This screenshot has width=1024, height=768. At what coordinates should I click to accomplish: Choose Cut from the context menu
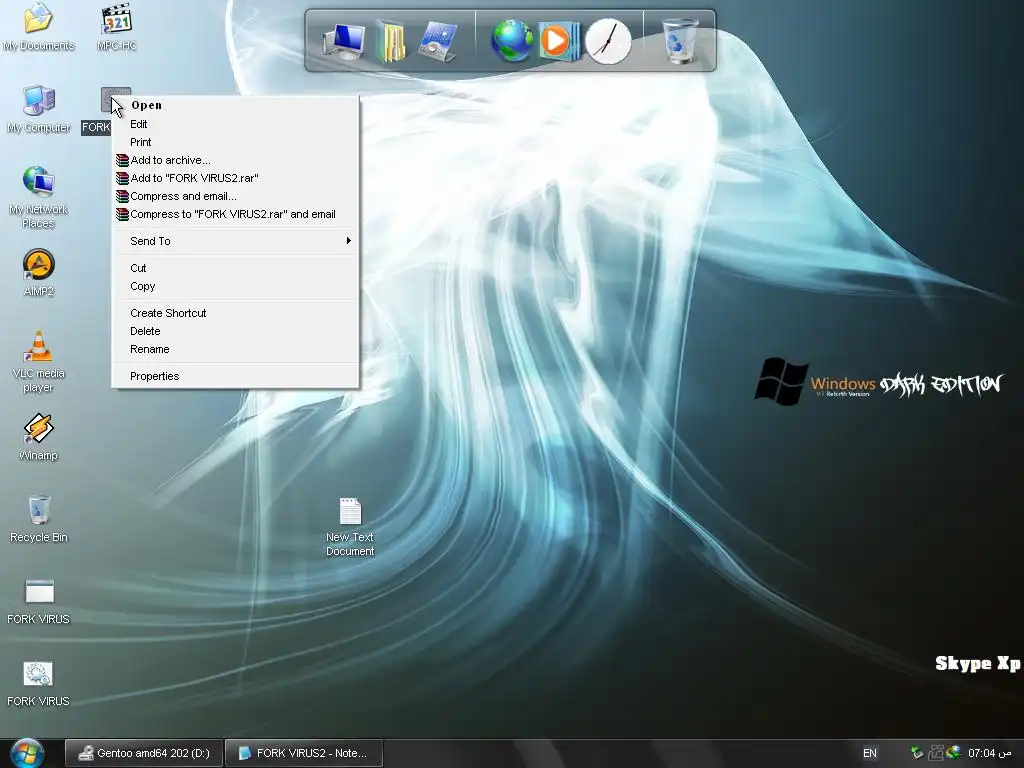(235, 268)
